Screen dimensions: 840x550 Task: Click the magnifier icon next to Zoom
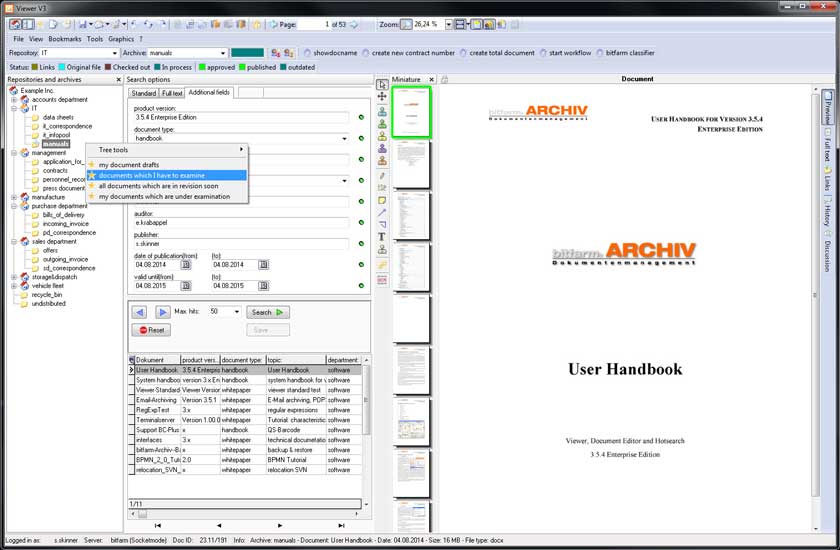[406, 24]
